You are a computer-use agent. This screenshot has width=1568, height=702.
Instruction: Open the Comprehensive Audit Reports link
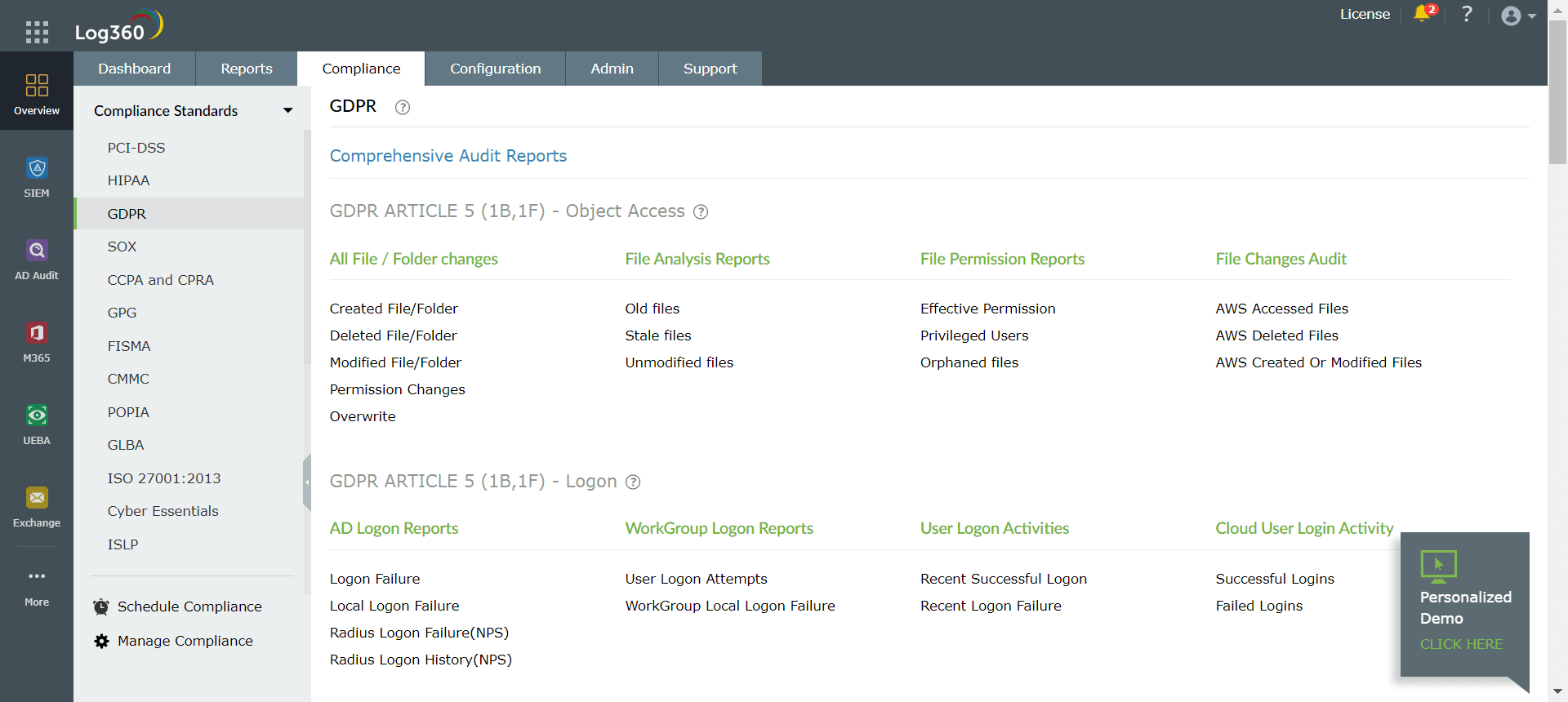tap(448, 156)
